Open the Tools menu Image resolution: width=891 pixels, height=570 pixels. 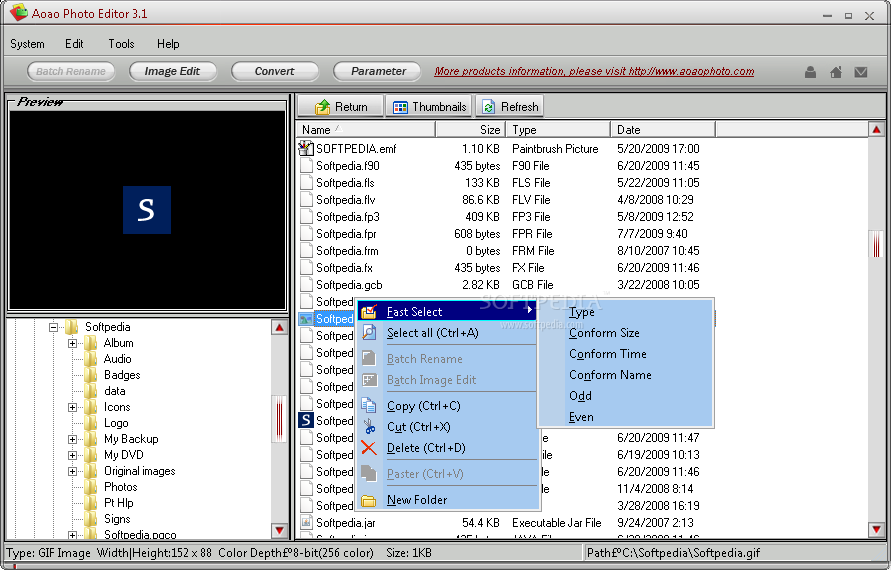point(121,44)
